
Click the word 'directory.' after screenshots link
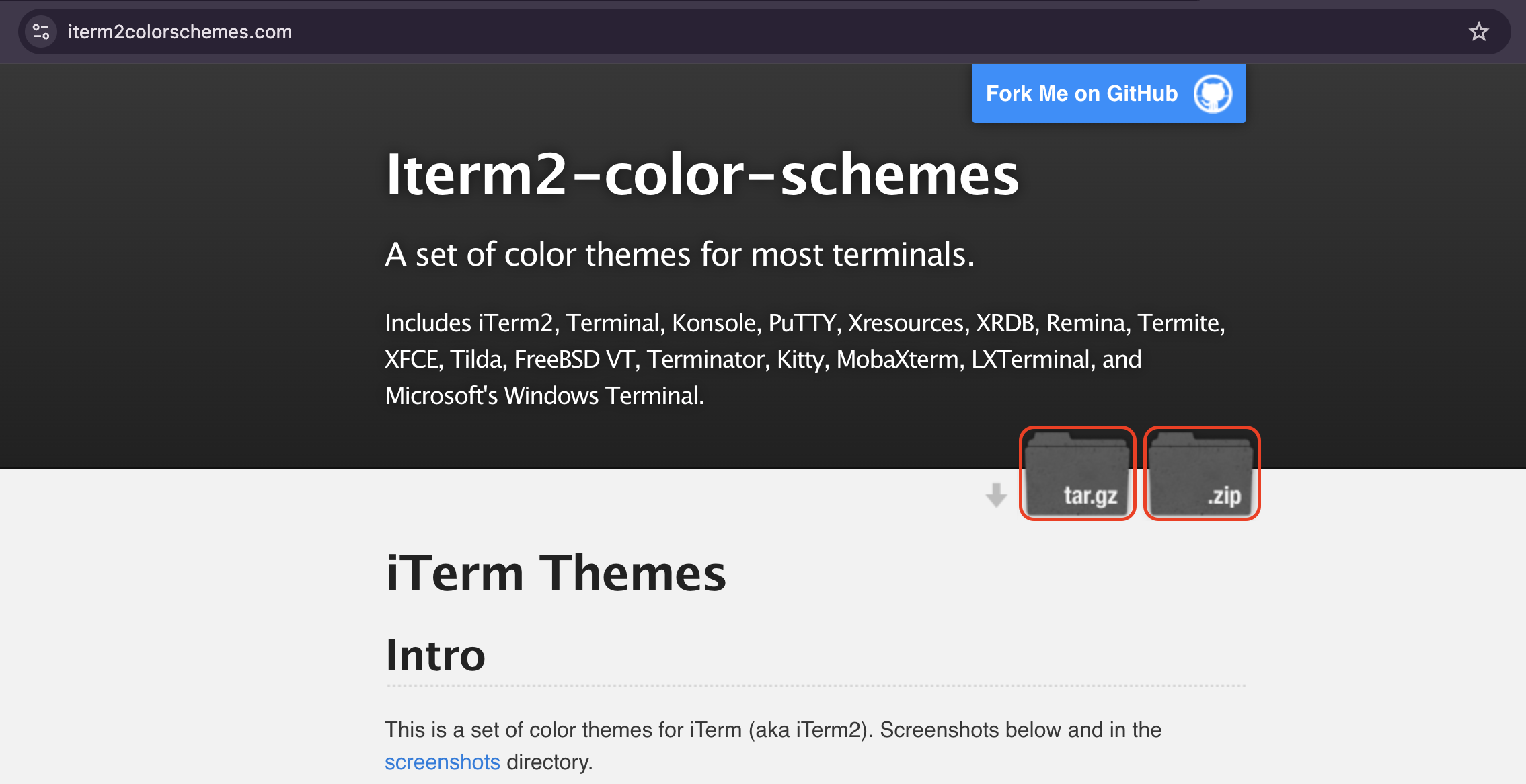point(549,762)
